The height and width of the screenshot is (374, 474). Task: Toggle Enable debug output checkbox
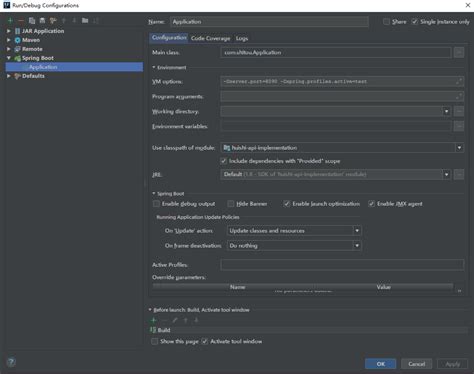click(x=156, y=204)
